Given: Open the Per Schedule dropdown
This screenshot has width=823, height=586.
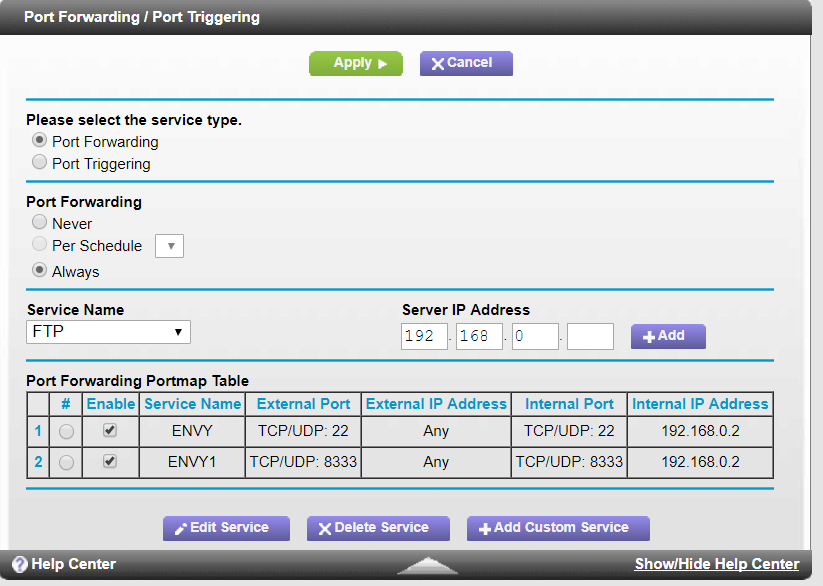Looking at the screenshot, I should 169,245.
